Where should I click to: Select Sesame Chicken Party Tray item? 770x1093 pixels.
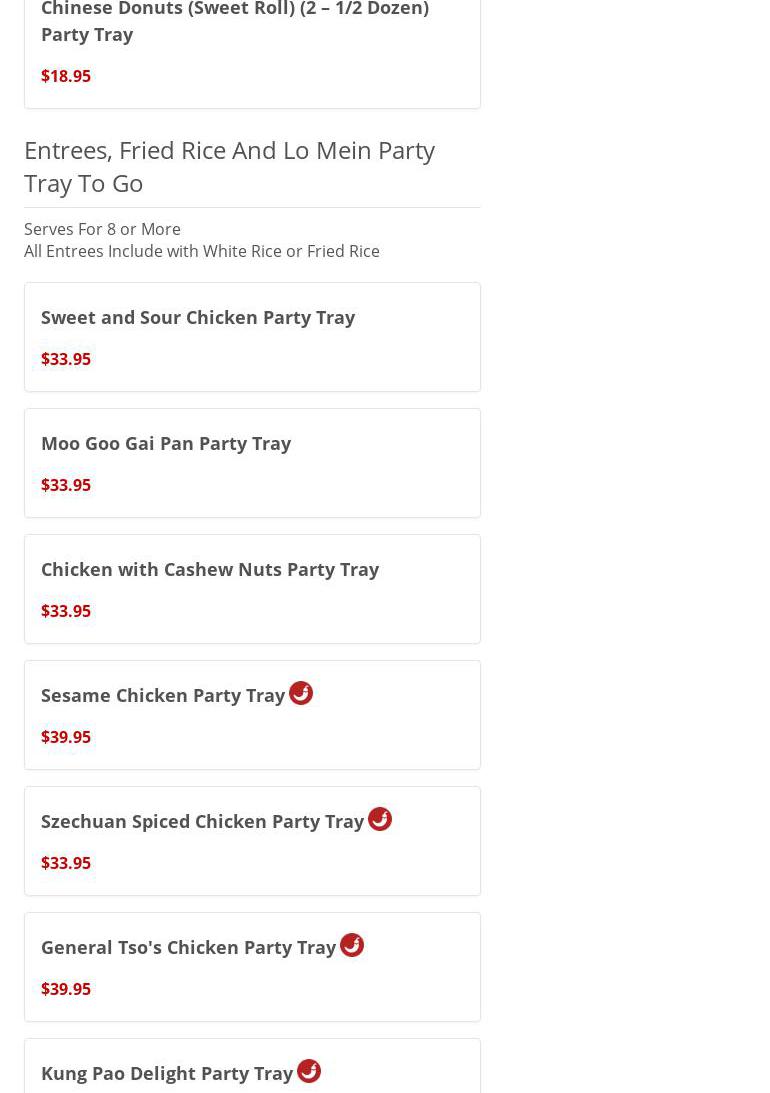pos(163,695)
